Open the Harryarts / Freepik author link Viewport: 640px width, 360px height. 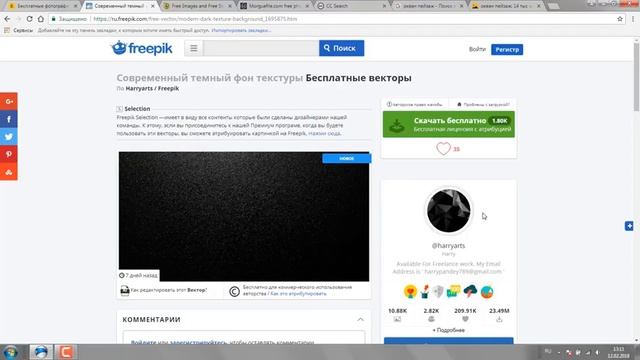[152, 88]
